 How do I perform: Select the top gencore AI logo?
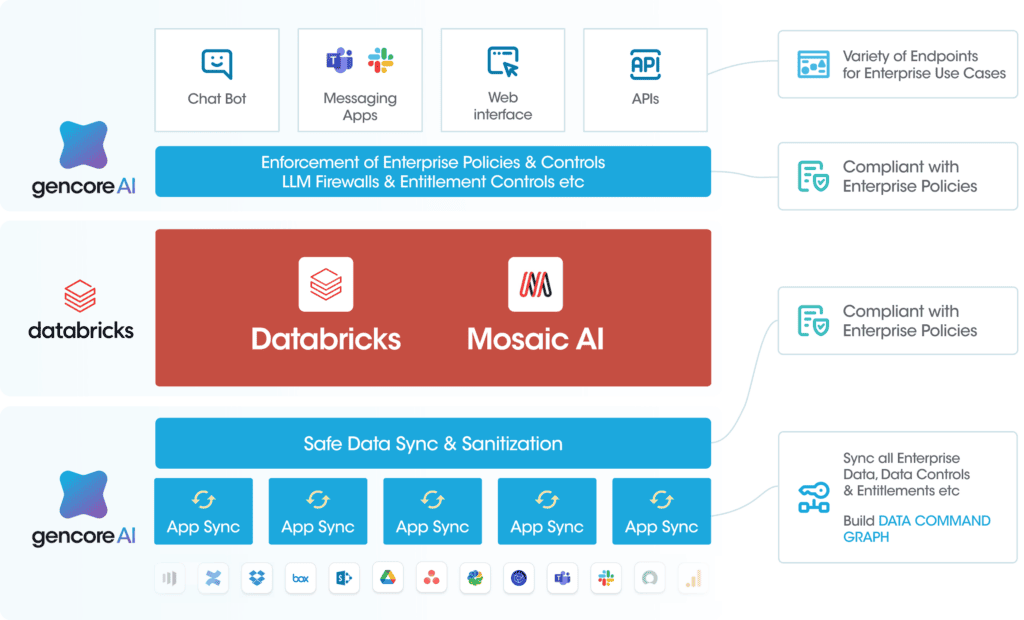point(83,155)
